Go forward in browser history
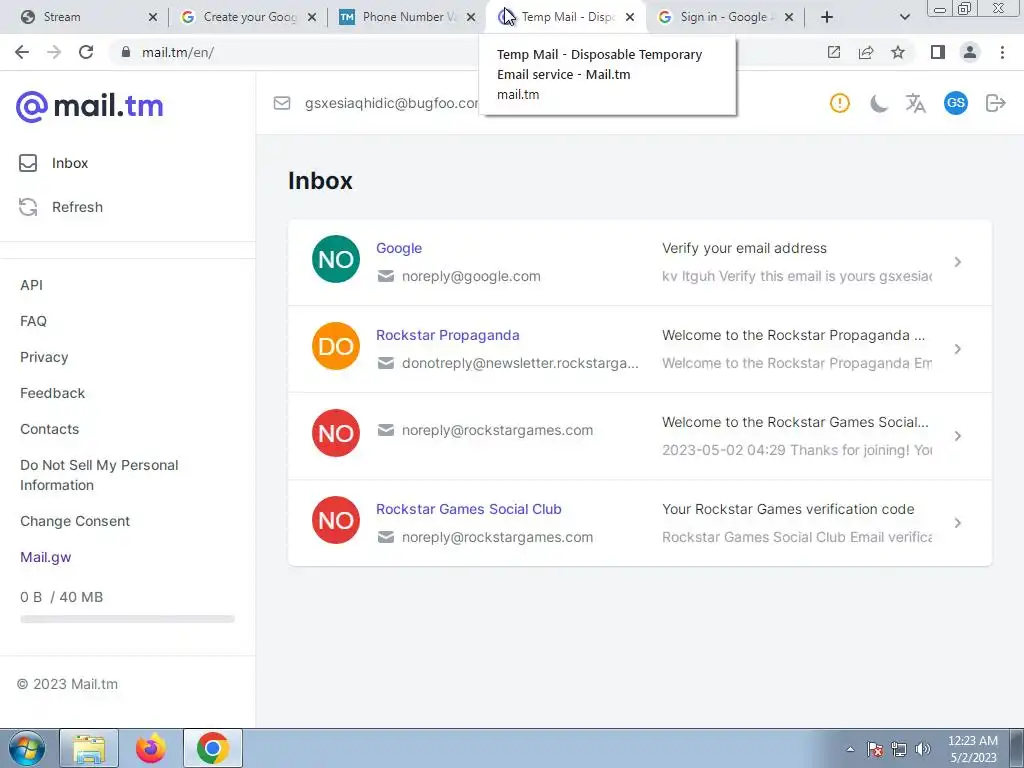Image resolution: width=1024 pixels, height=768 pixels. (54, 52)
